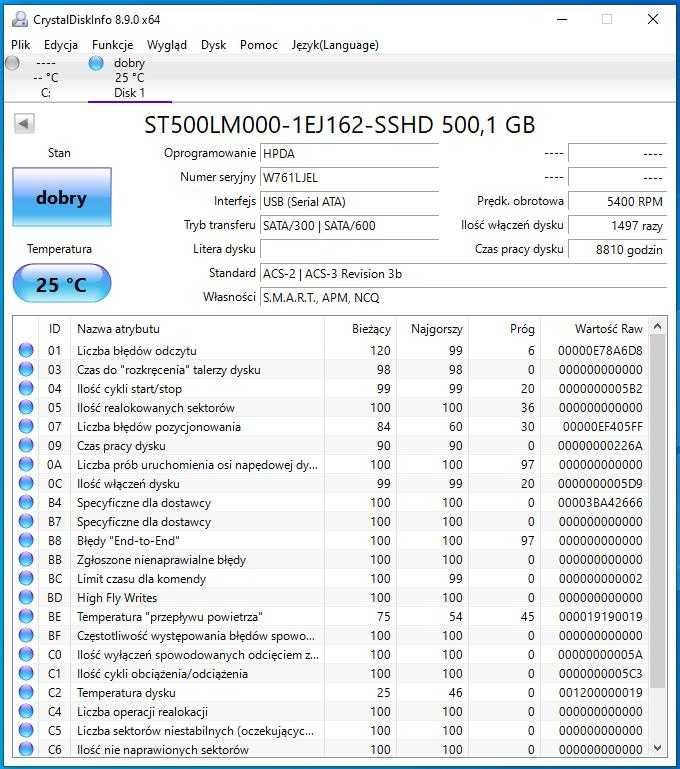This screenshot has height=769, width=680.
Task: Click status icon for Liczba błędów pozycjonowania
Action: 26,426
